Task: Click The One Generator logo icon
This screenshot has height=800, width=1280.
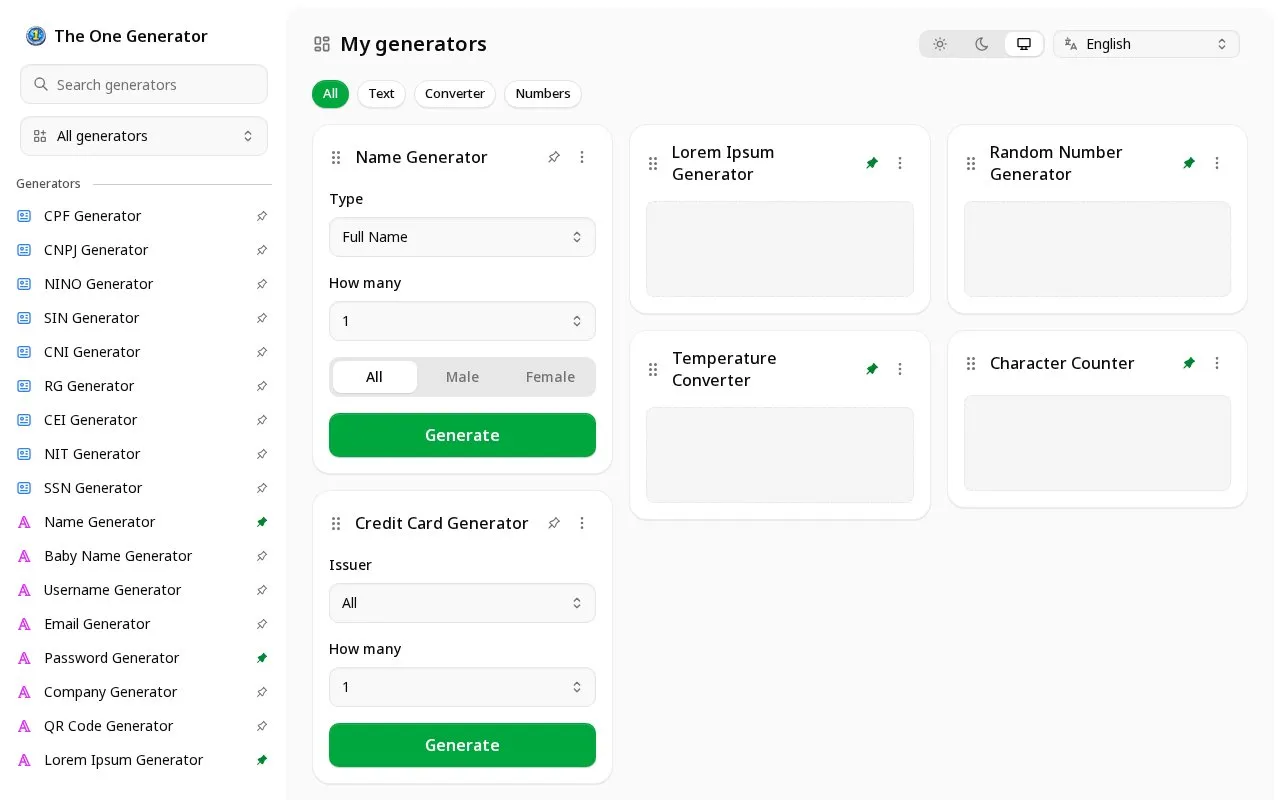Action: (x=36, y=36)
